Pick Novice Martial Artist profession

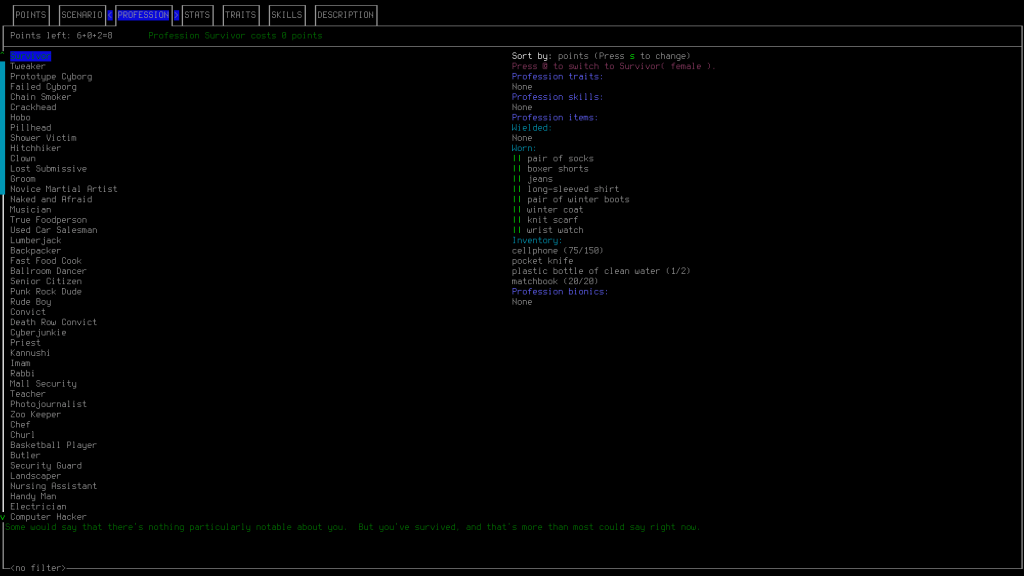(x=64, y=189)
